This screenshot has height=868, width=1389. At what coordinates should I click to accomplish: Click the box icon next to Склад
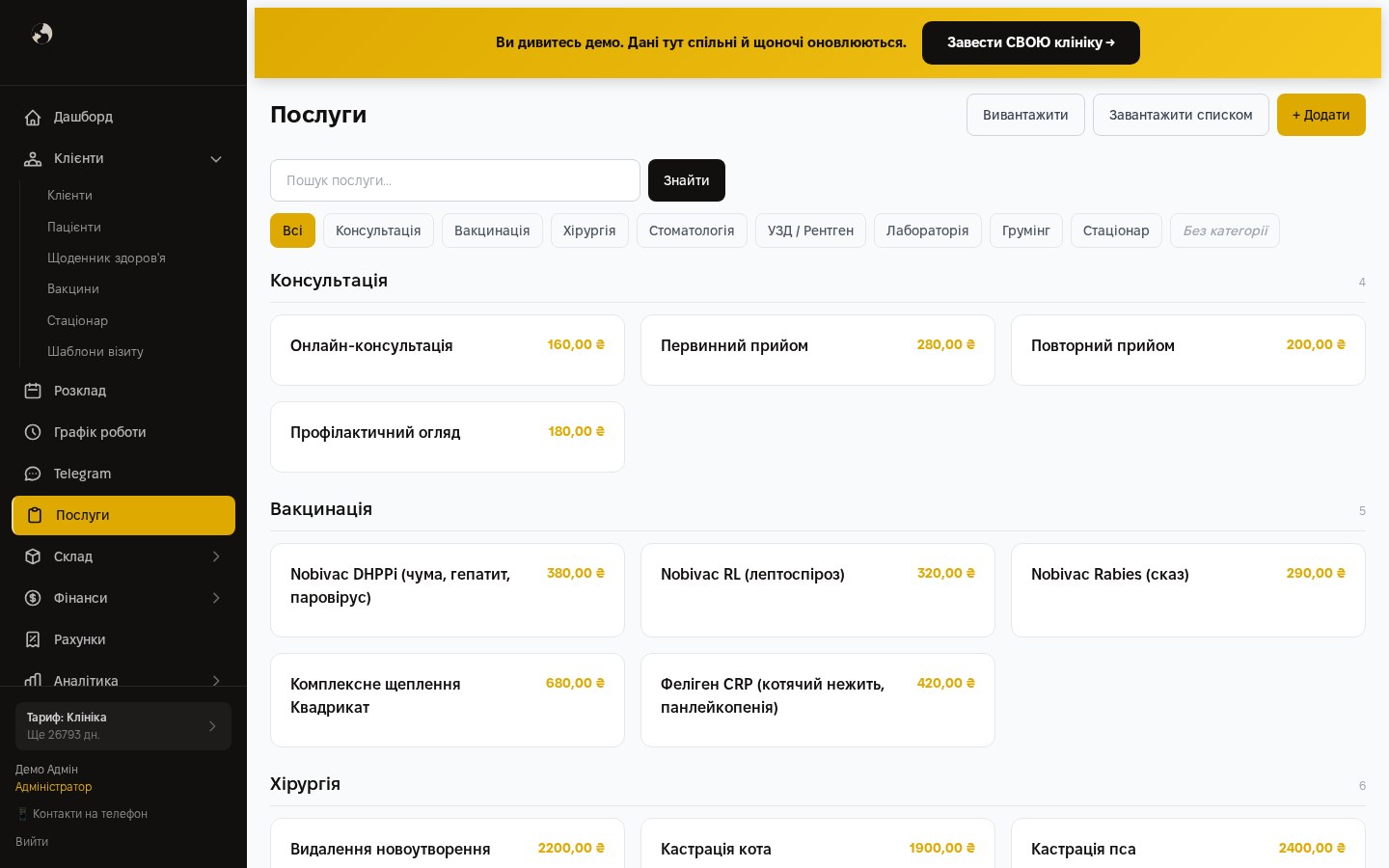33,556
